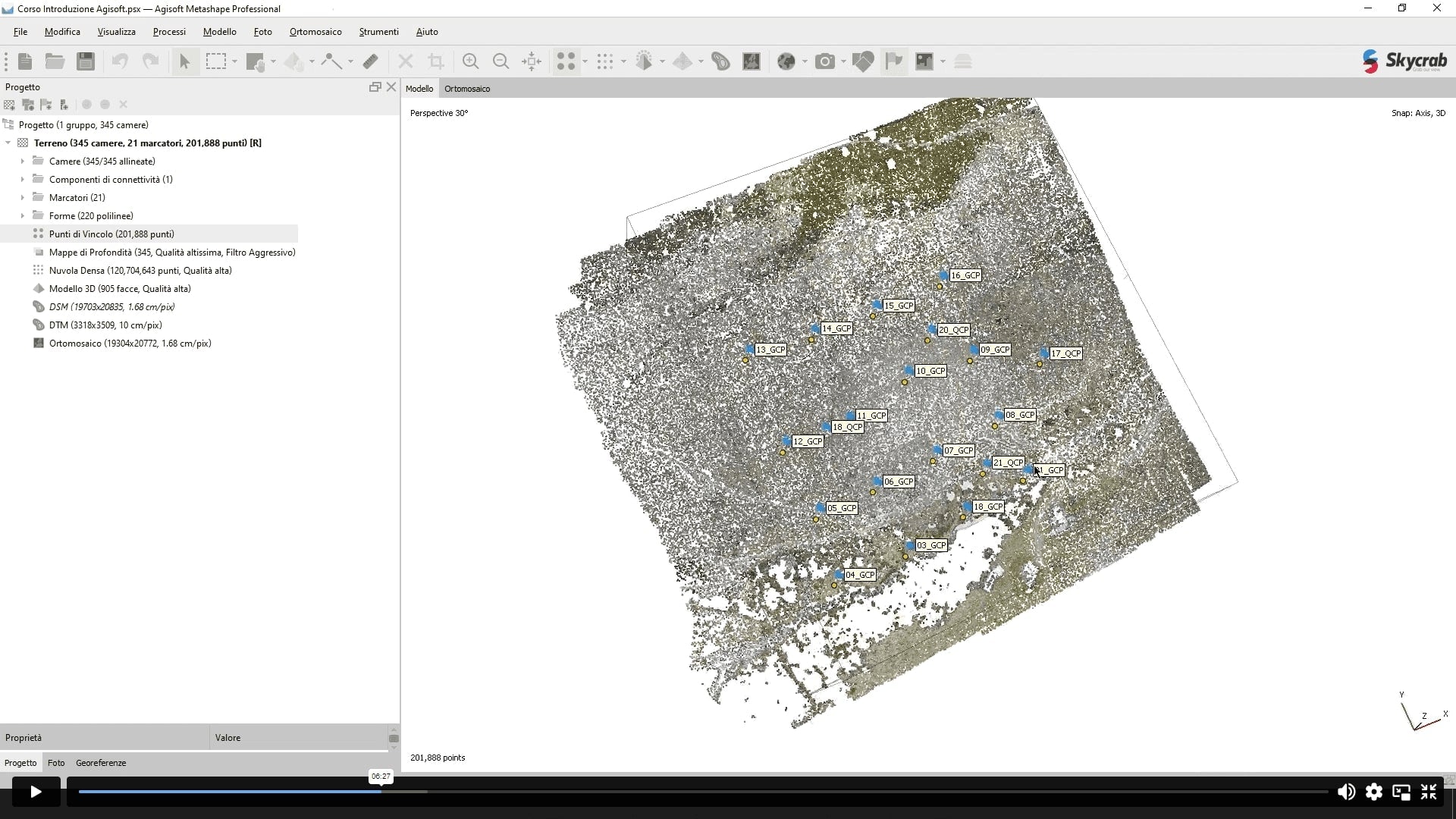1456x819 pixels.
Task: Click the Zoom out icon
Action: 500,61
